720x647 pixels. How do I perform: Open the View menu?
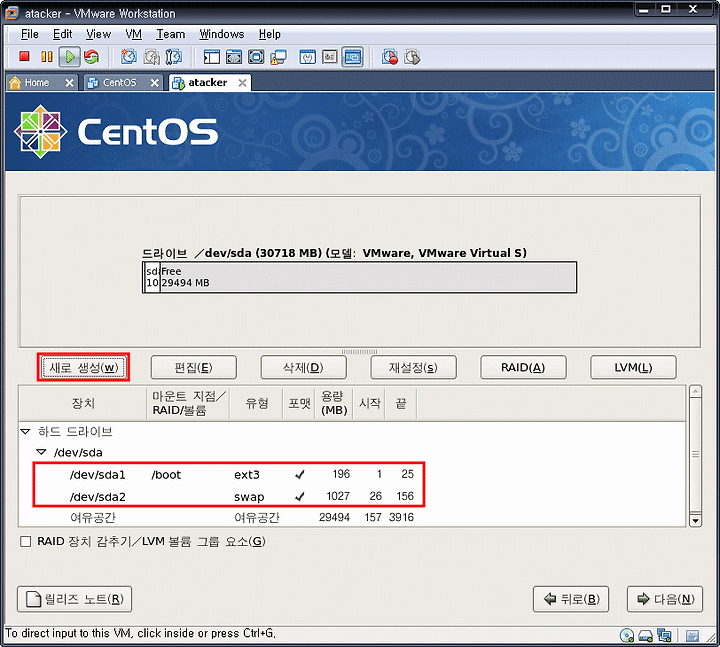(98, 34)
